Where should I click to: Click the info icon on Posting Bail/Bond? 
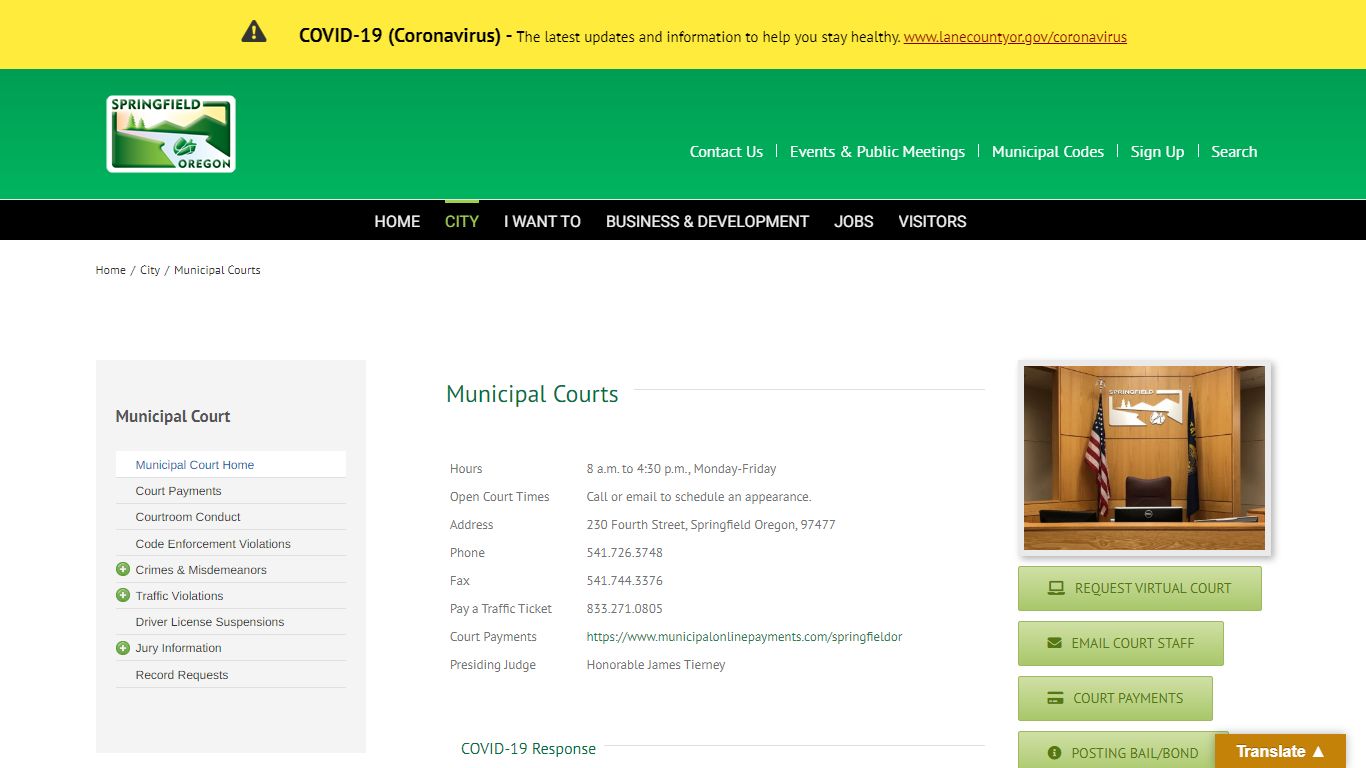point(1054,753)
